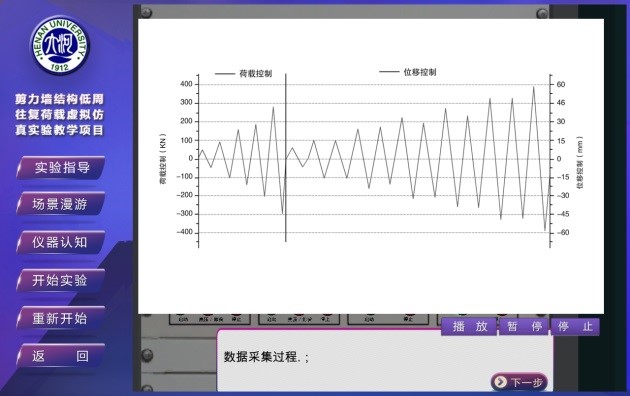Click the top-right panel screw icon
Viewport: 630px width, 396px height.
pyautogui.click(x=542, y=13)
